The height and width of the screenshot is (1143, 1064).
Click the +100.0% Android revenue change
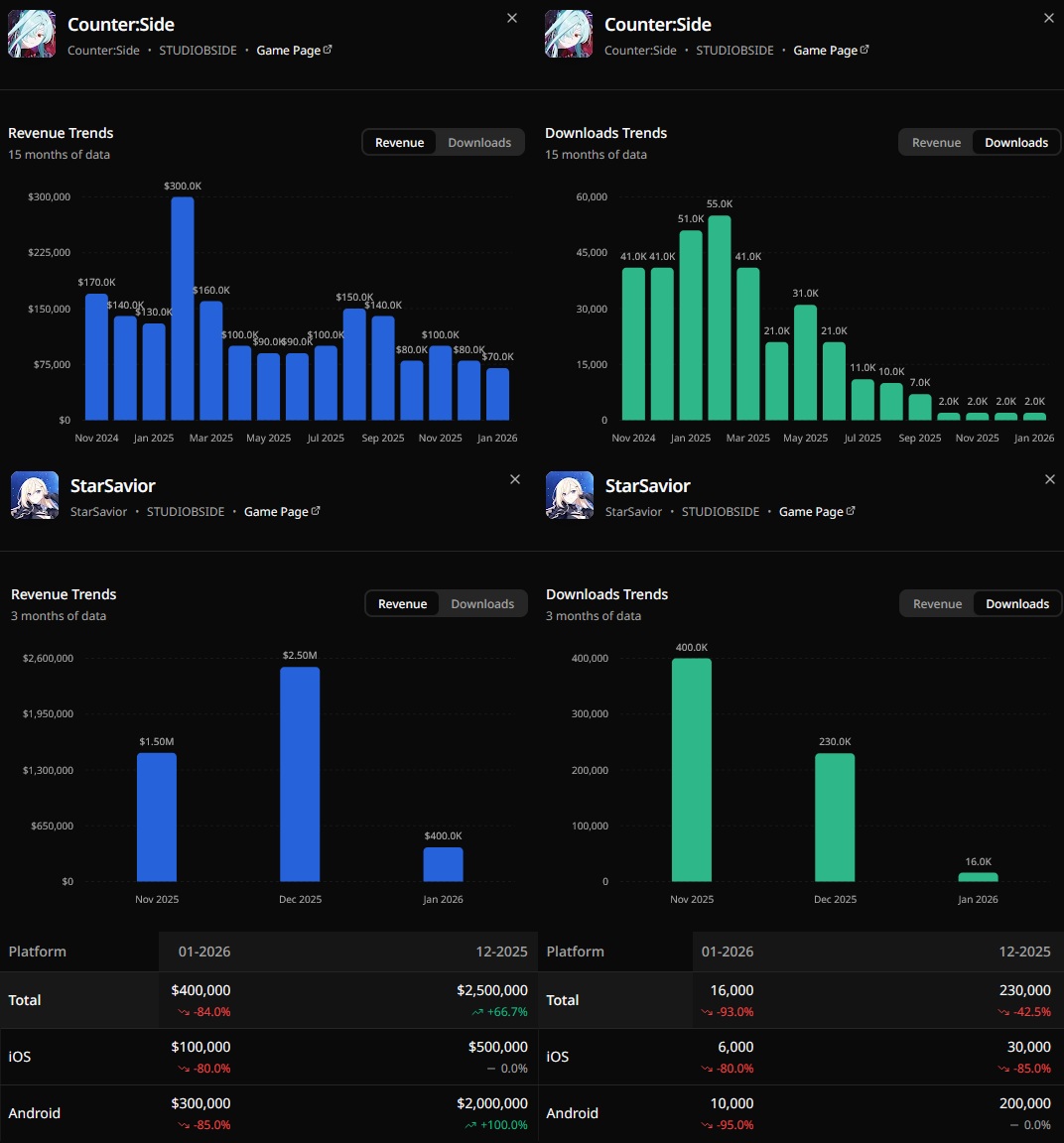point(496,1125)
